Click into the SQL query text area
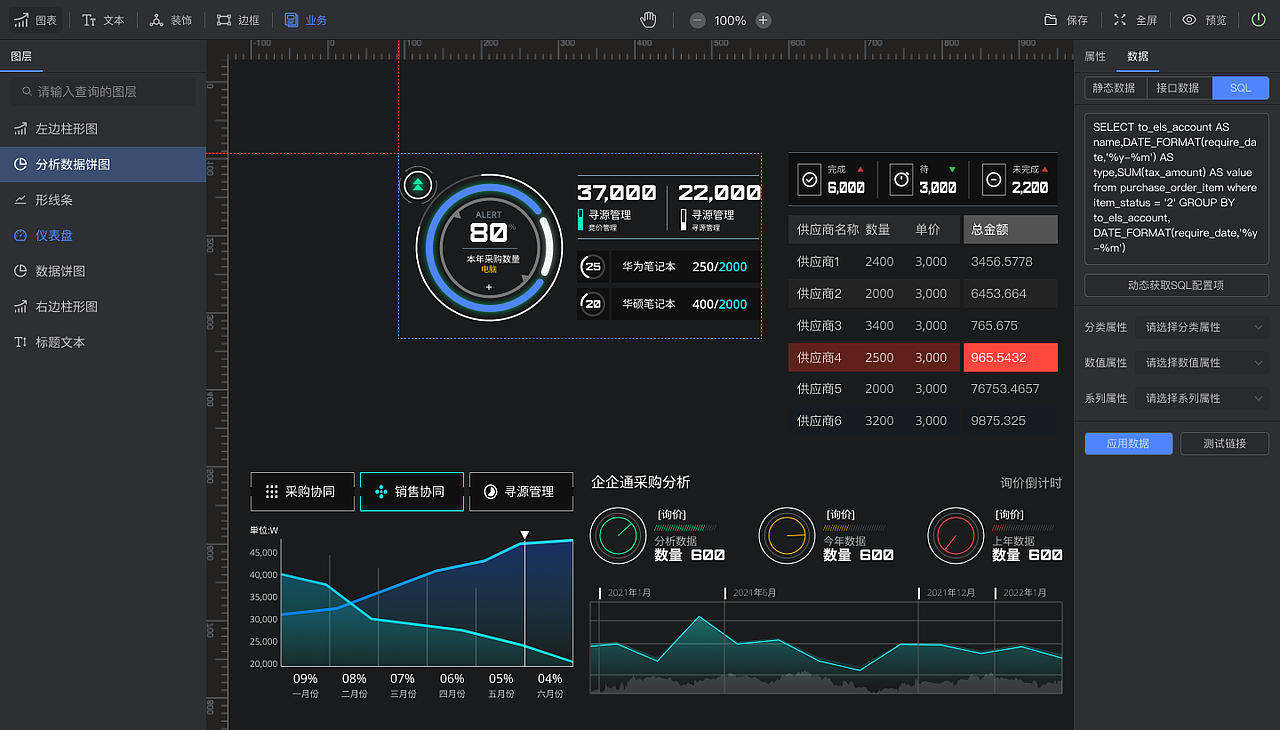This screenshot has width=1280, height=730. point(1177,189)
